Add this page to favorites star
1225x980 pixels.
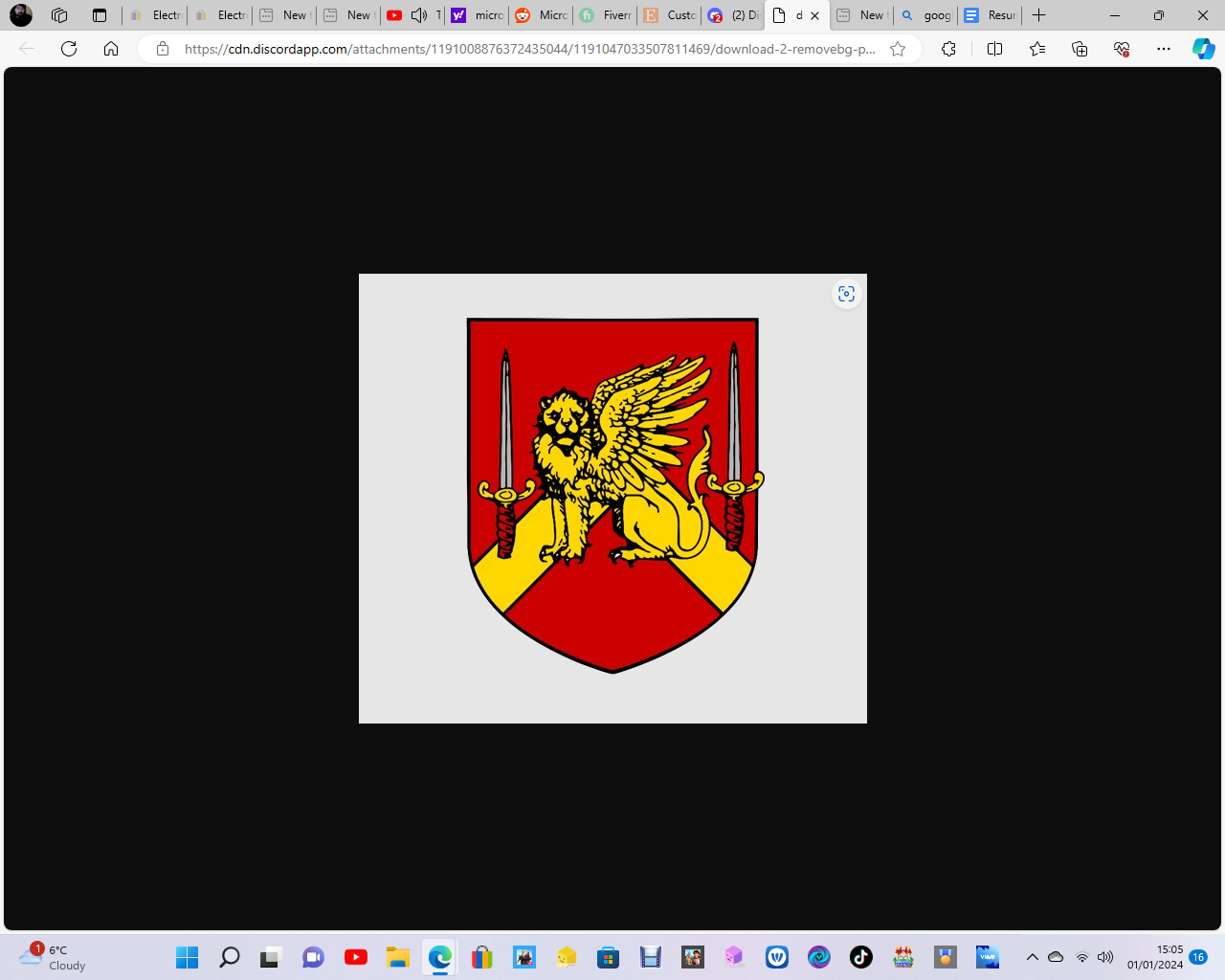[x=898, y=49]
